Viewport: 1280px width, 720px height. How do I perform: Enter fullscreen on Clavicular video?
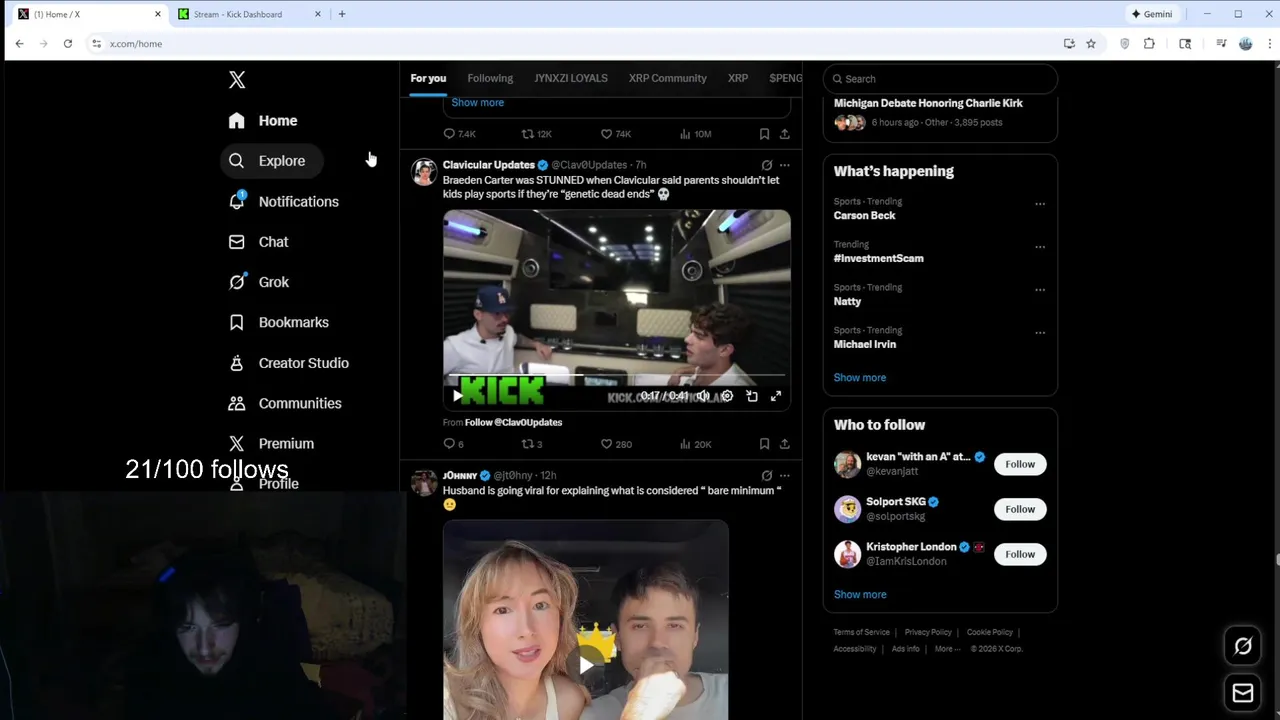pos(775,396)
